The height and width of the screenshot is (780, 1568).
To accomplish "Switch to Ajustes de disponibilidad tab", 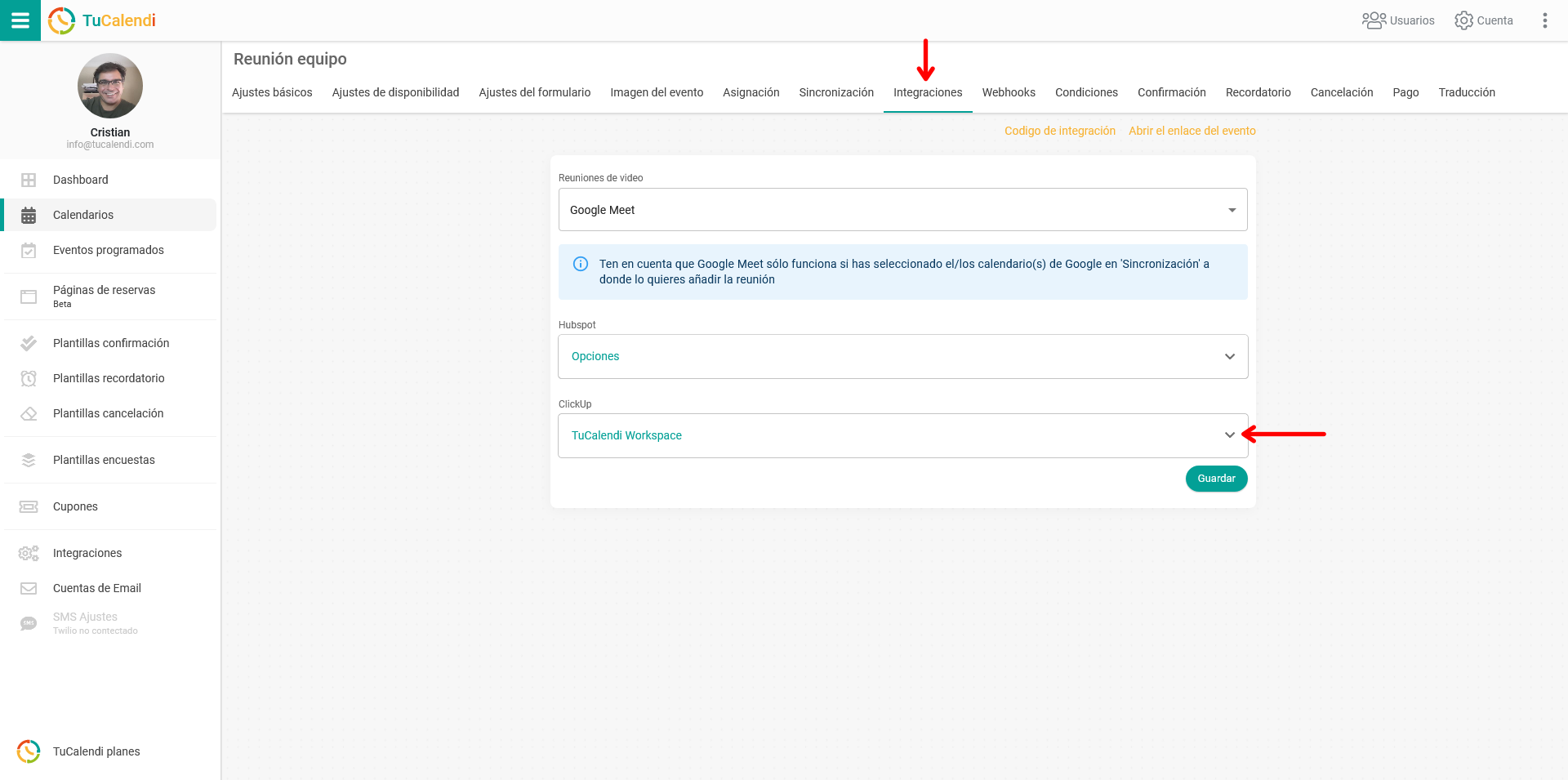I will (x=395, y=92).
